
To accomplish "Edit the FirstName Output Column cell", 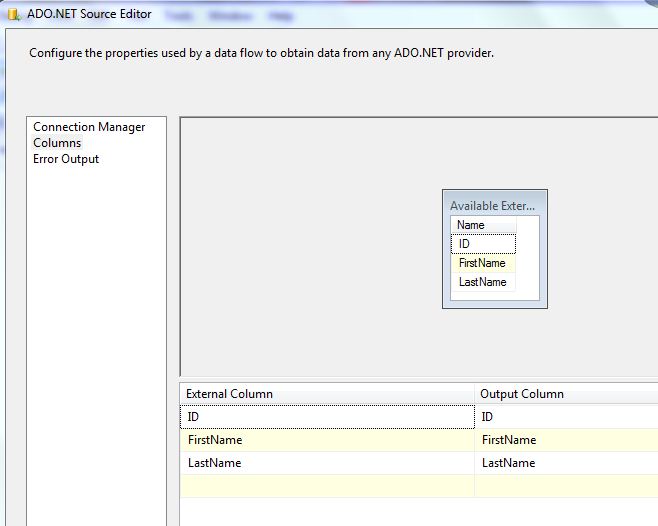I will pyautogui.click(x=566, y=440).
